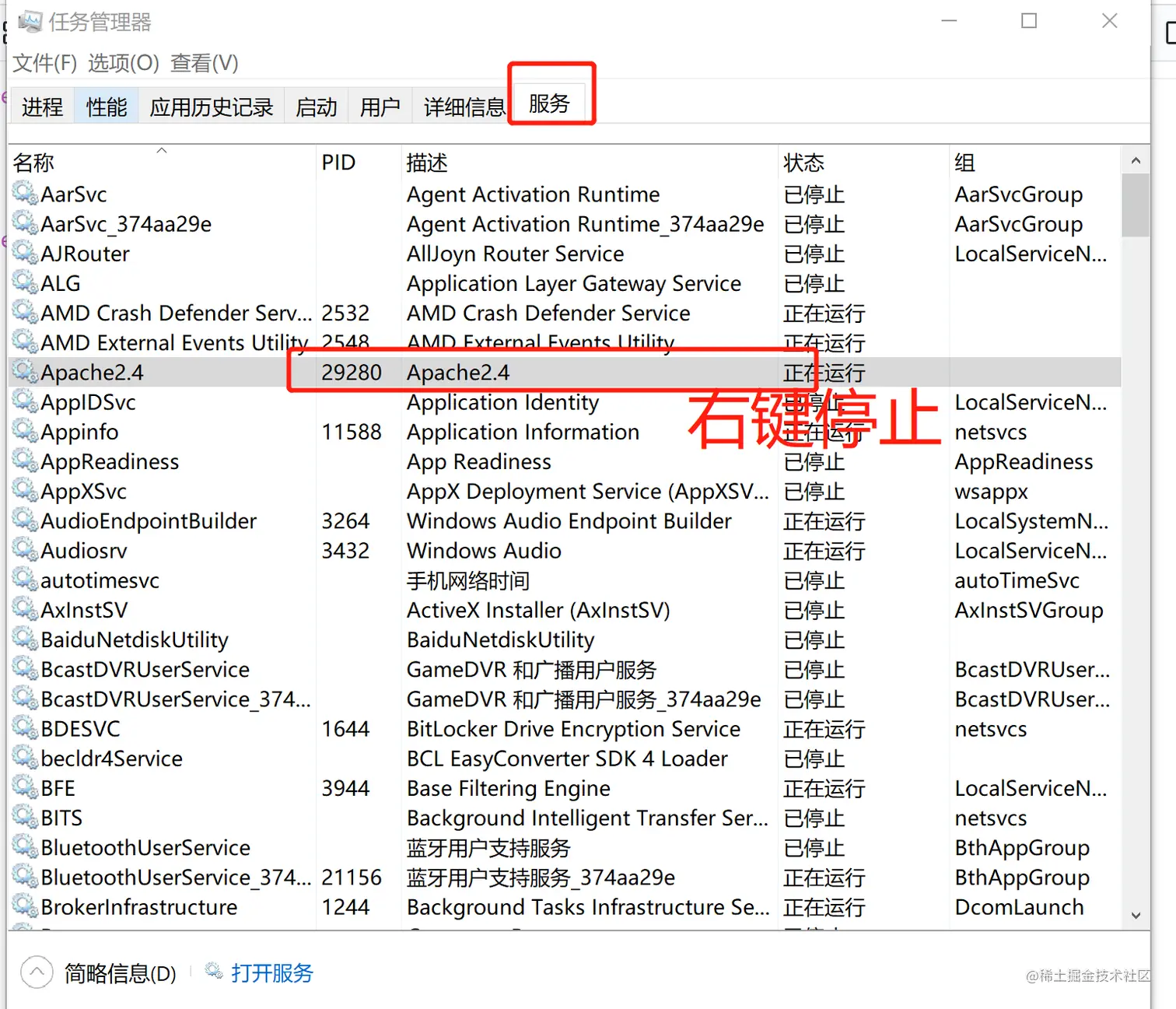Viewport: 1176px width, 1009px height.
Task: Switch to the 进程 tab
Action: (x=42, y=107)
